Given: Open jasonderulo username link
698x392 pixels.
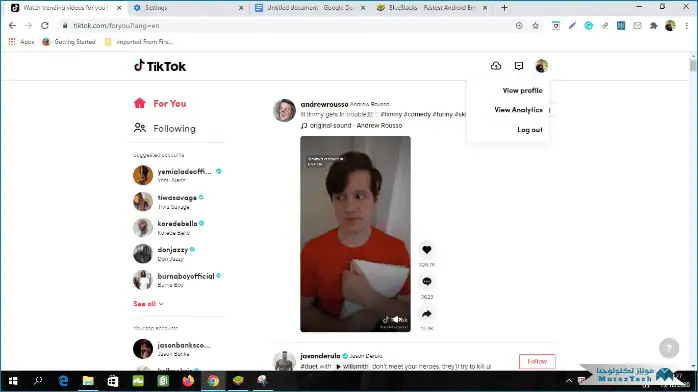Looking at the screenshot, I should [x=320, y=356].
